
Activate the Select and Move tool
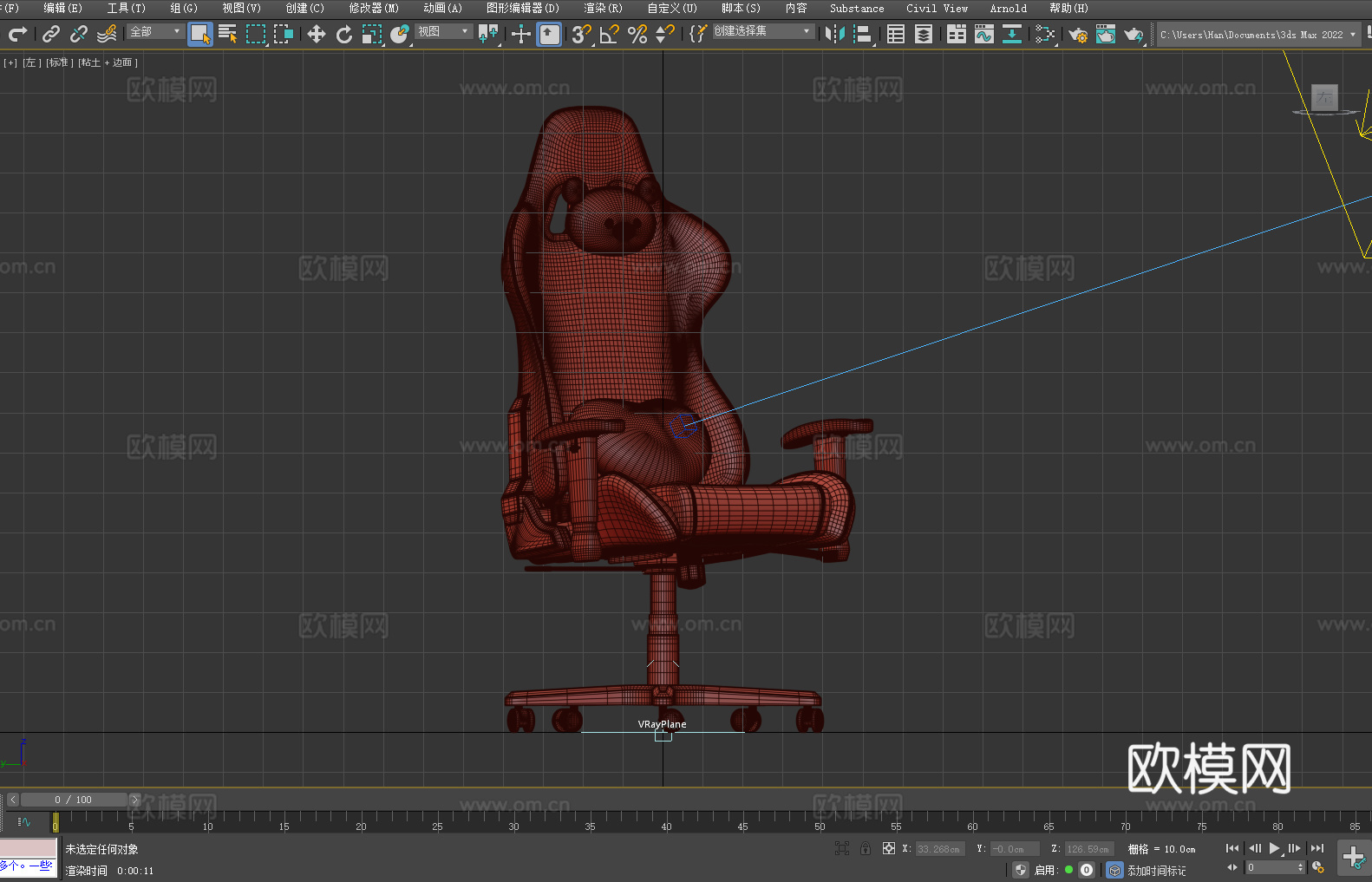point(317,34)
